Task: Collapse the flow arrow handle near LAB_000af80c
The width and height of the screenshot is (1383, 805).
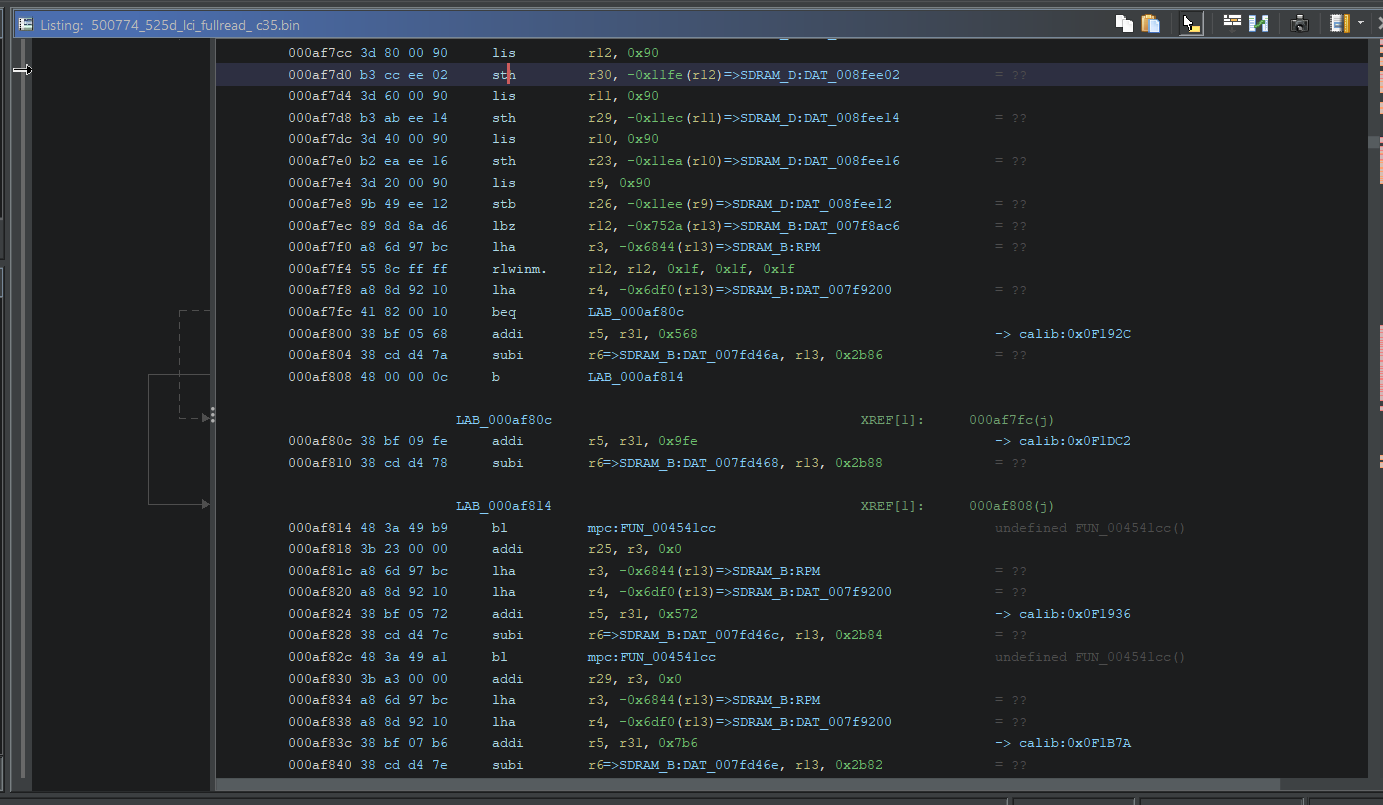Action: (212, 415)
